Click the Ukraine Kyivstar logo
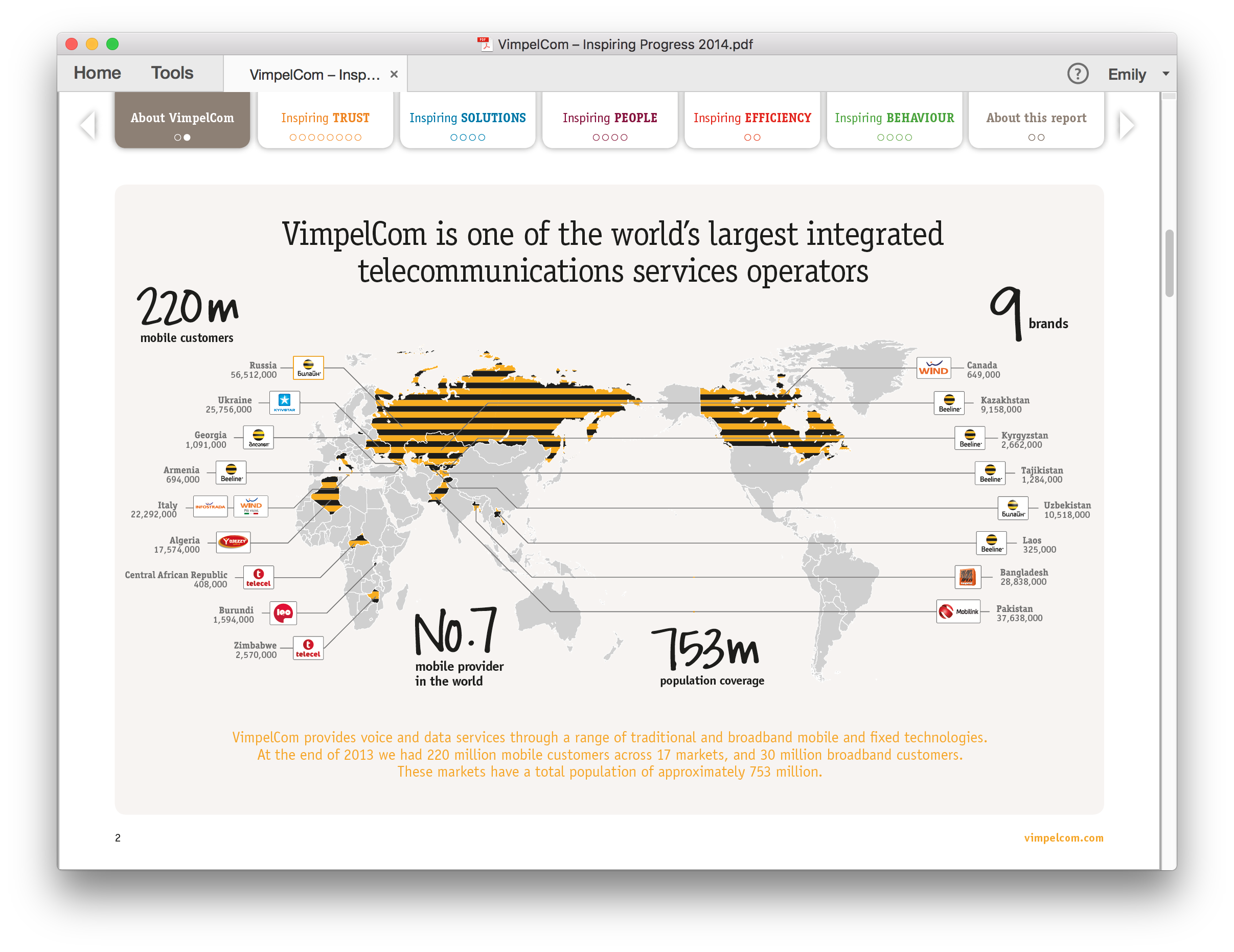 [284, 403]
